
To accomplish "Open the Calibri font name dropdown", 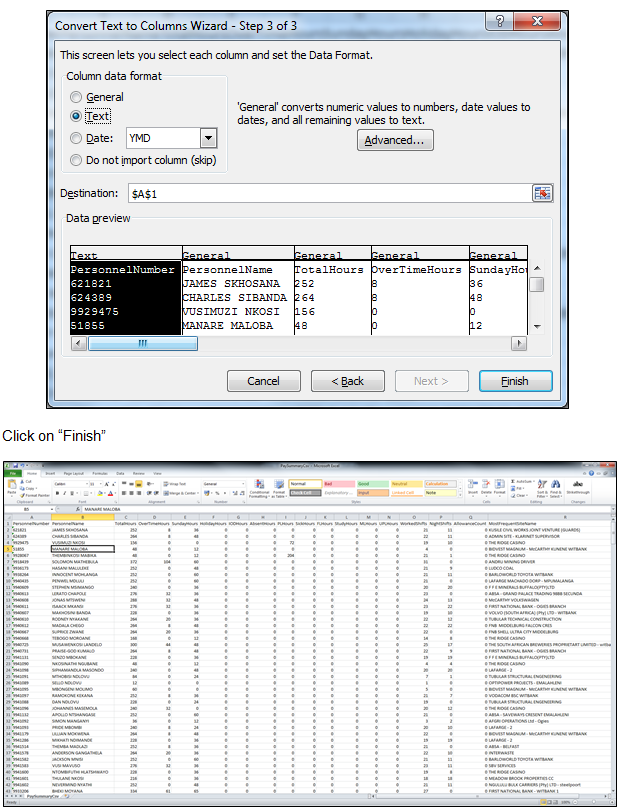I will coord(86,484).
